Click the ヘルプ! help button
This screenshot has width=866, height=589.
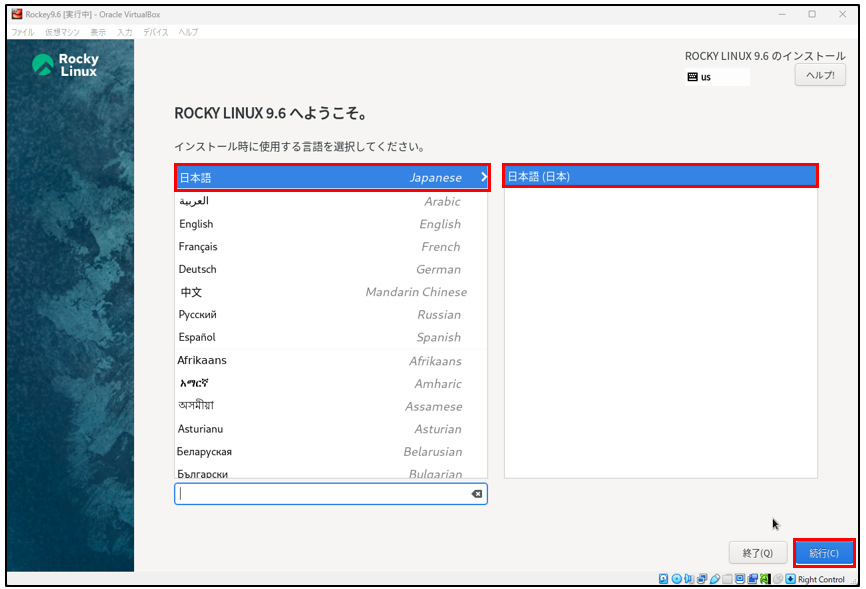tap(820, 76)
